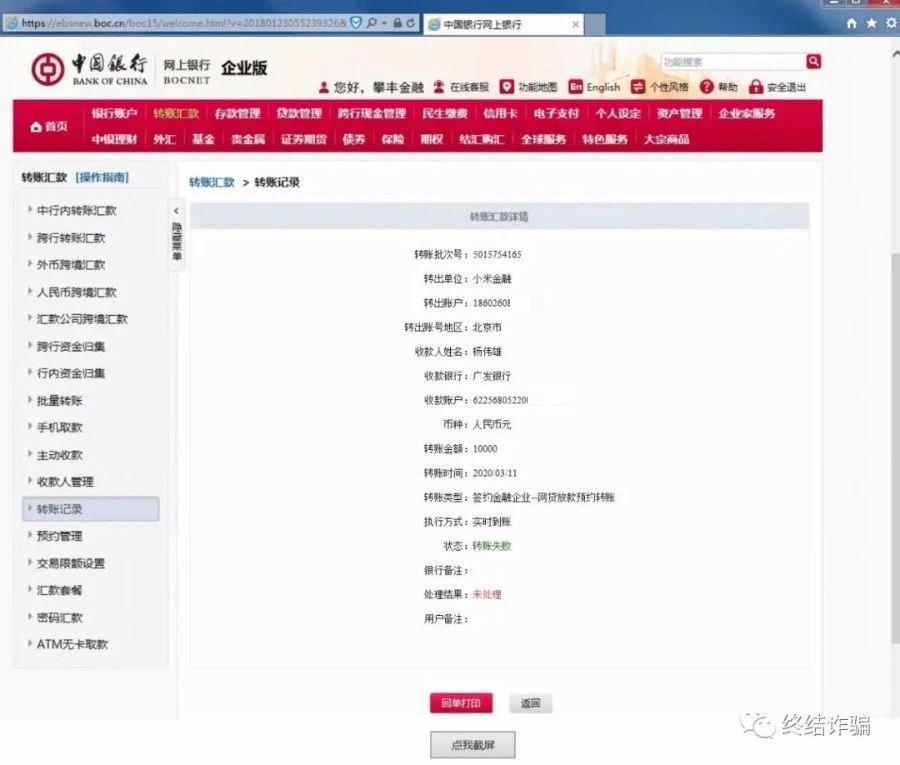900x765 pixels.
Task: Expand 中行内转账汇款 in sidebar
Action: (76, 211)
